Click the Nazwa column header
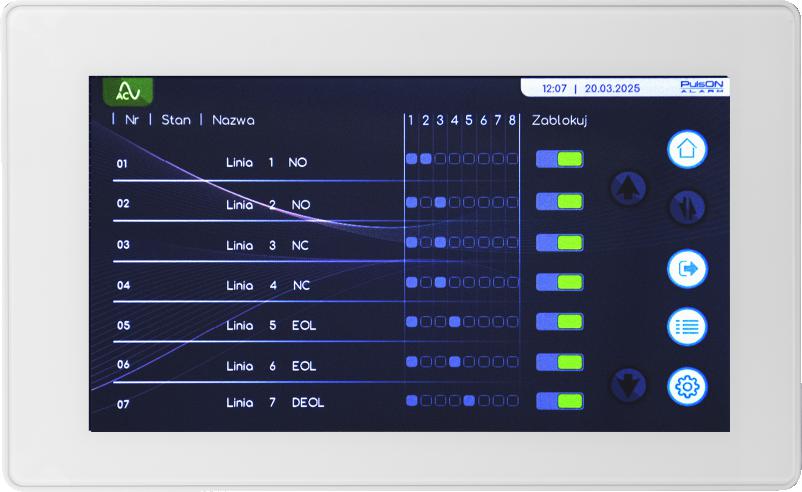 [233, 120]
